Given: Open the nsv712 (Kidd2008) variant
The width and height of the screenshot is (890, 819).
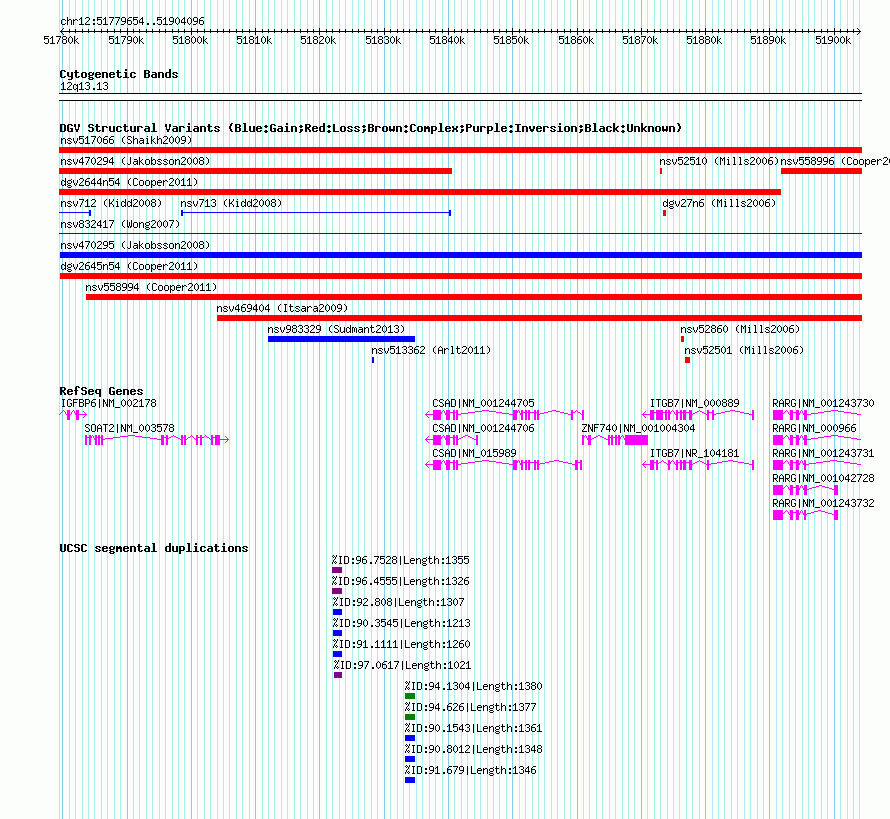Looking at the screenshot, I should click(75, 213).
